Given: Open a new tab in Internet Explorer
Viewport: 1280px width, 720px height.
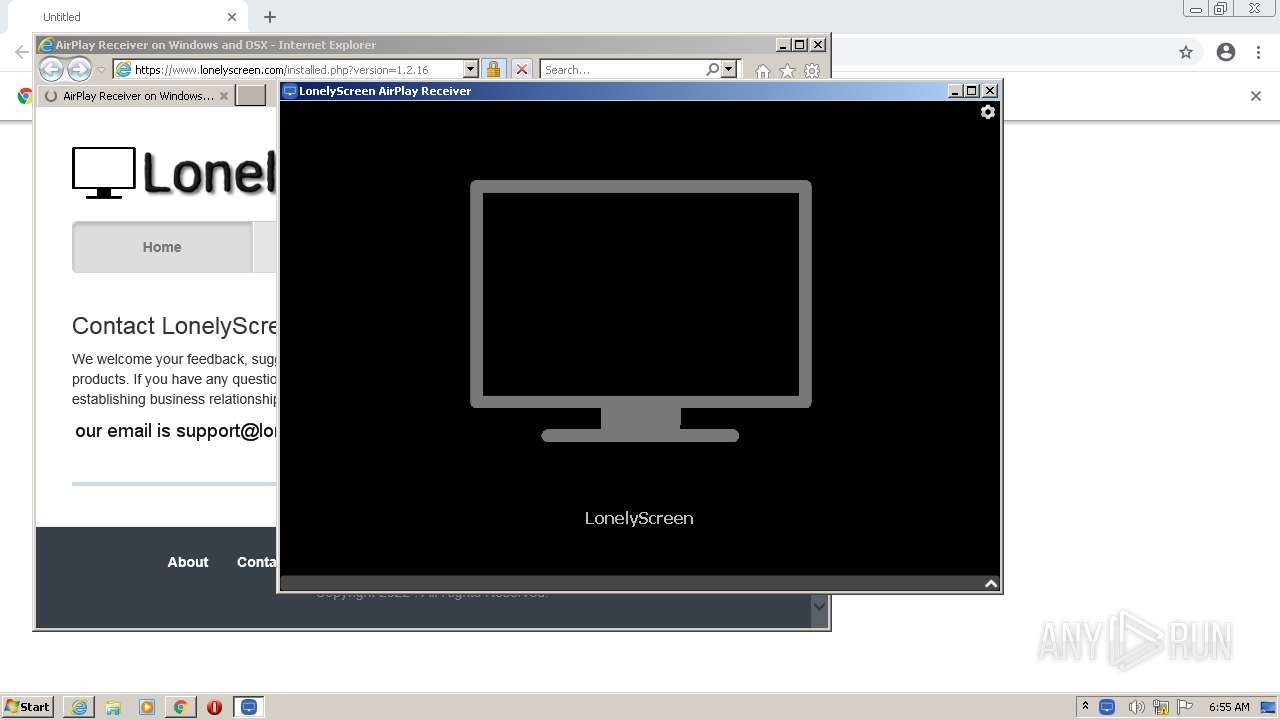Looking at the screenshot, I should coord(251,96).
